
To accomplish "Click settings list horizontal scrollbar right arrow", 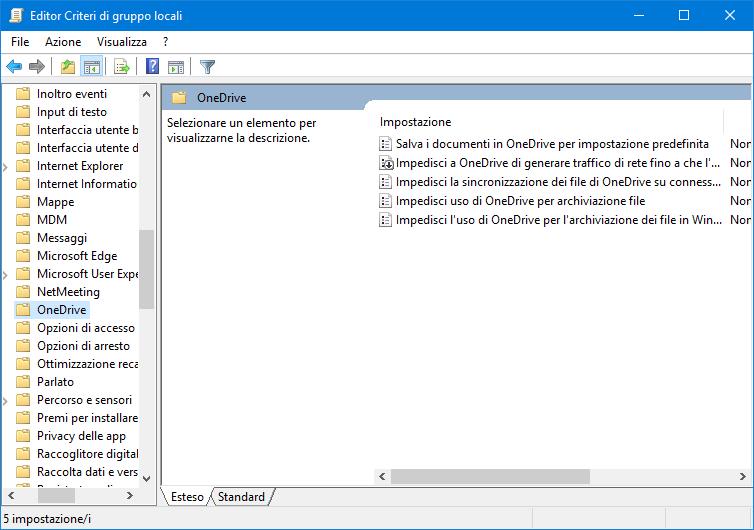I will click(742, 477).
